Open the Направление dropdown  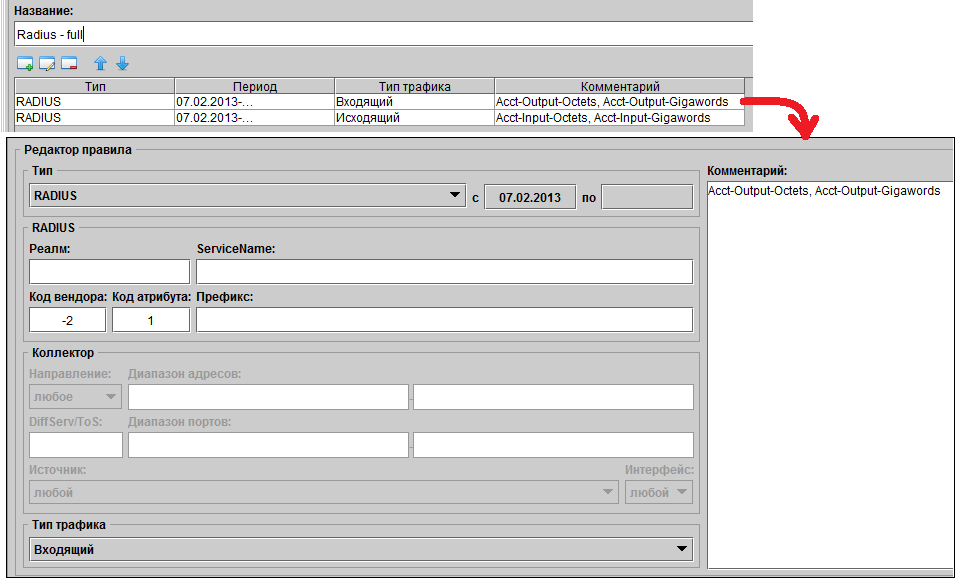point(75,396)
